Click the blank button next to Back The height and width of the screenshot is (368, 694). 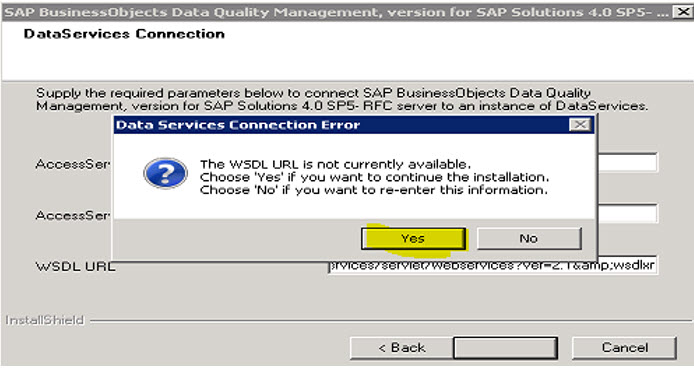click(505, 348)
